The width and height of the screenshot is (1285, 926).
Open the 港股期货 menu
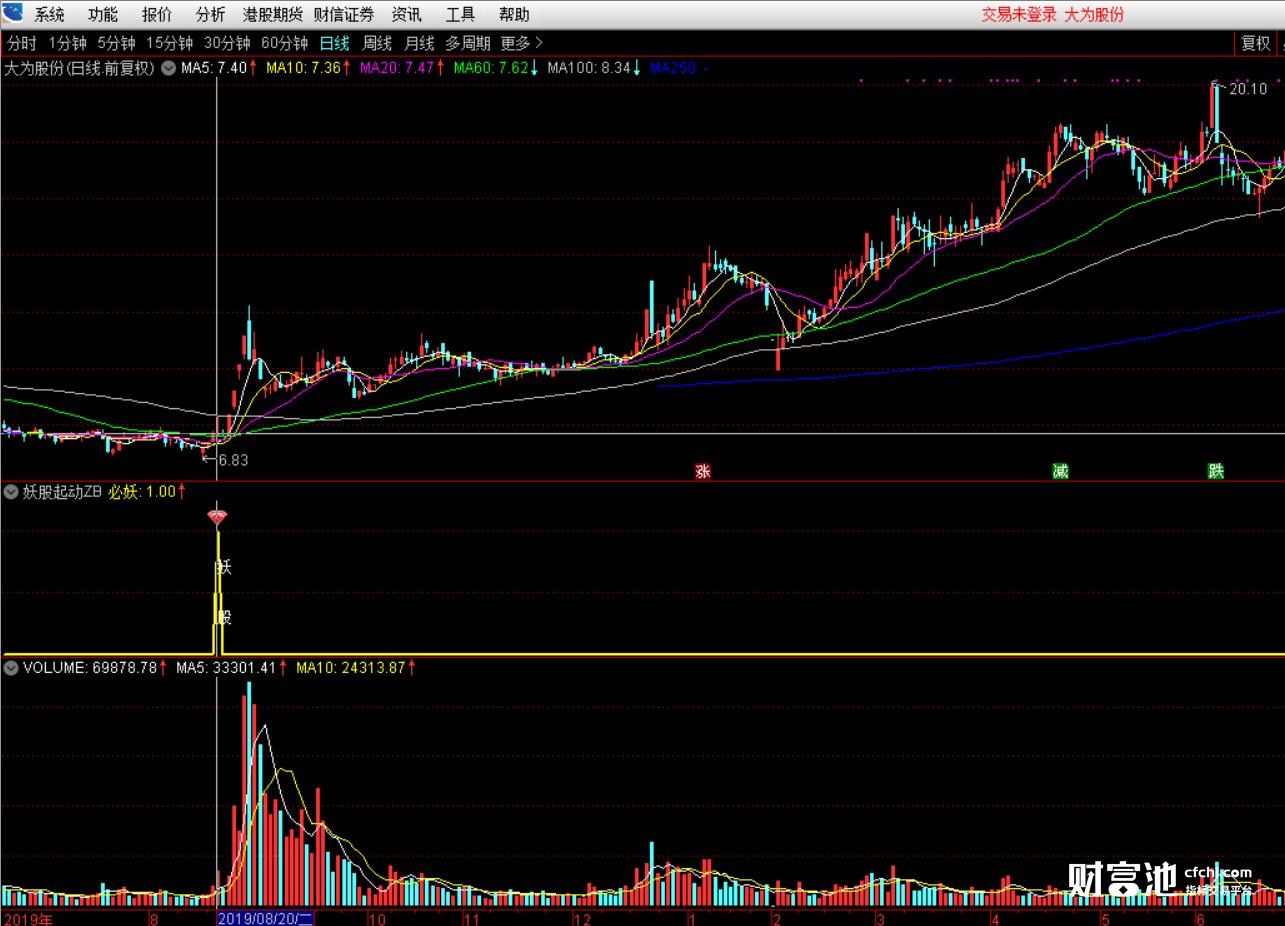click(272, 15)
